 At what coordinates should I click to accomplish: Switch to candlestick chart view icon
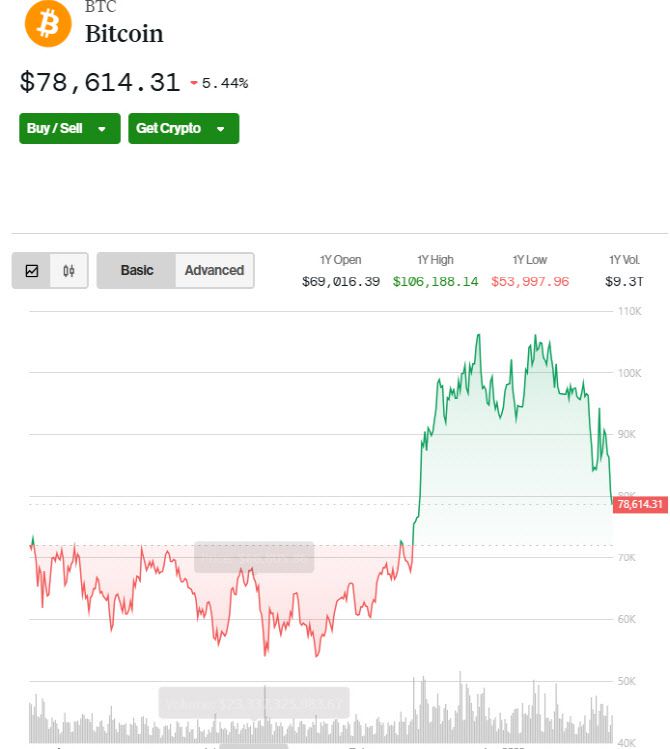(x=69, y=270)
